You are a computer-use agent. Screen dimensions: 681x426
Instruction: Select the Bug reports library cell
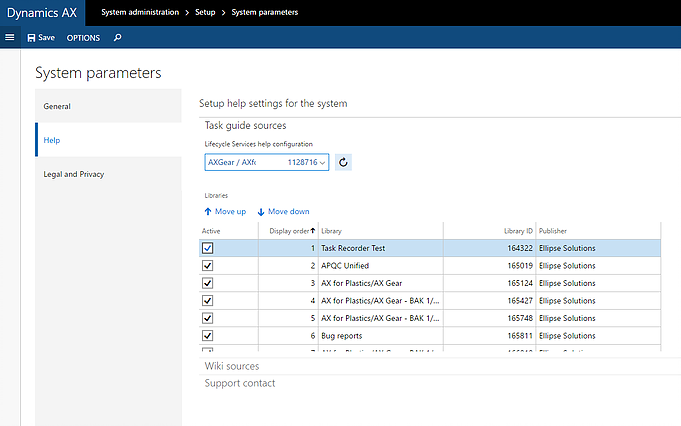(x=381, y=336)
